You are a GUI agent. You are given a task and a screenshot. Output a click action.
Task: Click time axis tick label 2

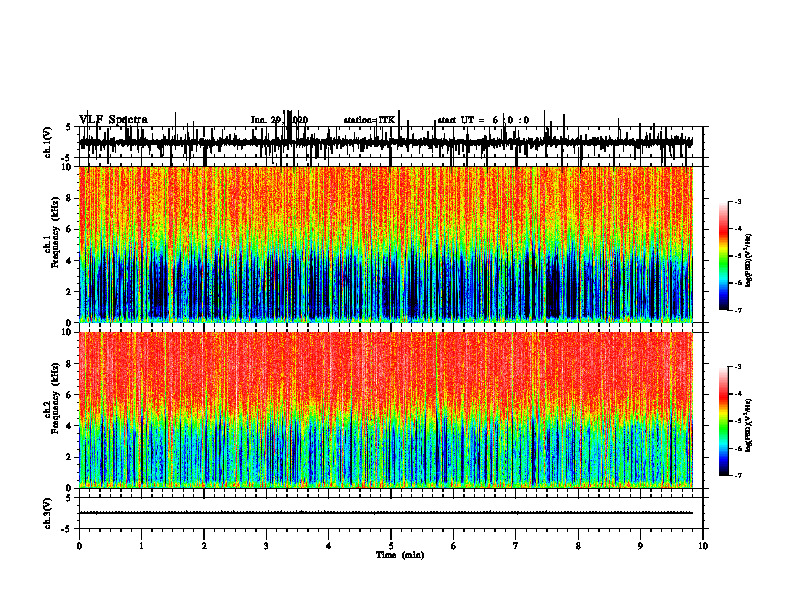coord(204,546)
